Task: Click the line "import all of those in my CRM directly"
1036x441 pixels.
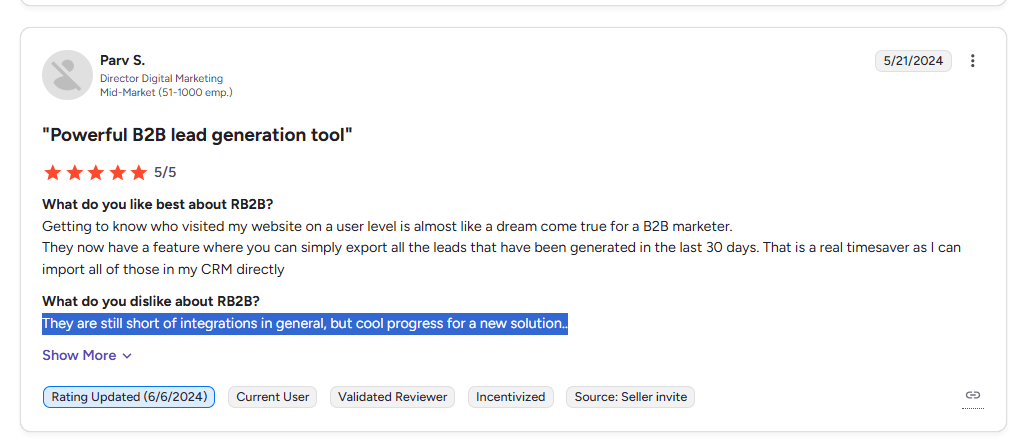Action: [163, 270]
